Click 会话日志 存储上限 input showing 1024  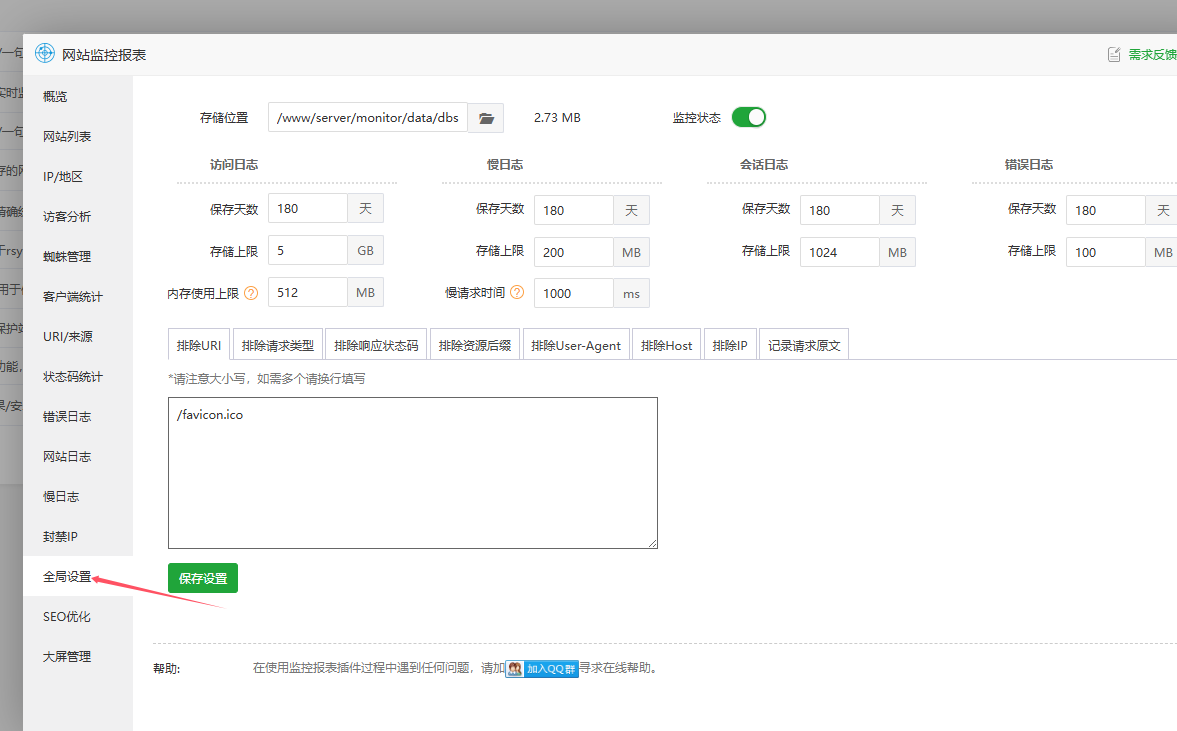point(839,252)
